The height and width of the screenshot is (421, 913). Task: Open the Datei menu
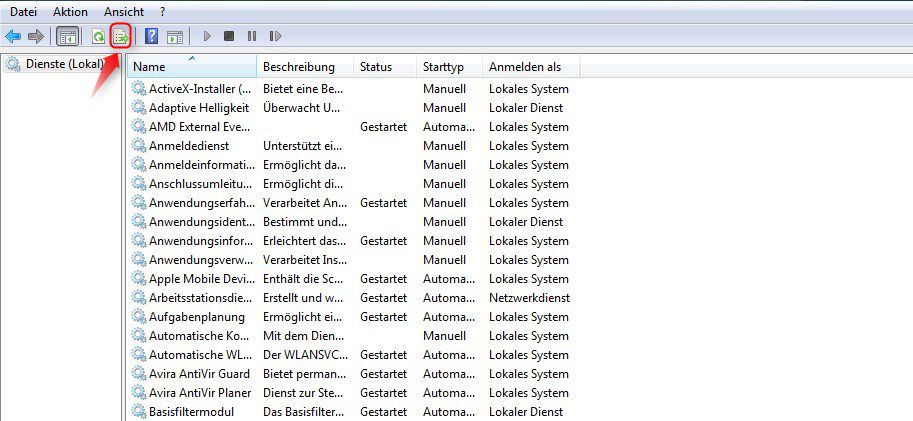click(22, 12)
